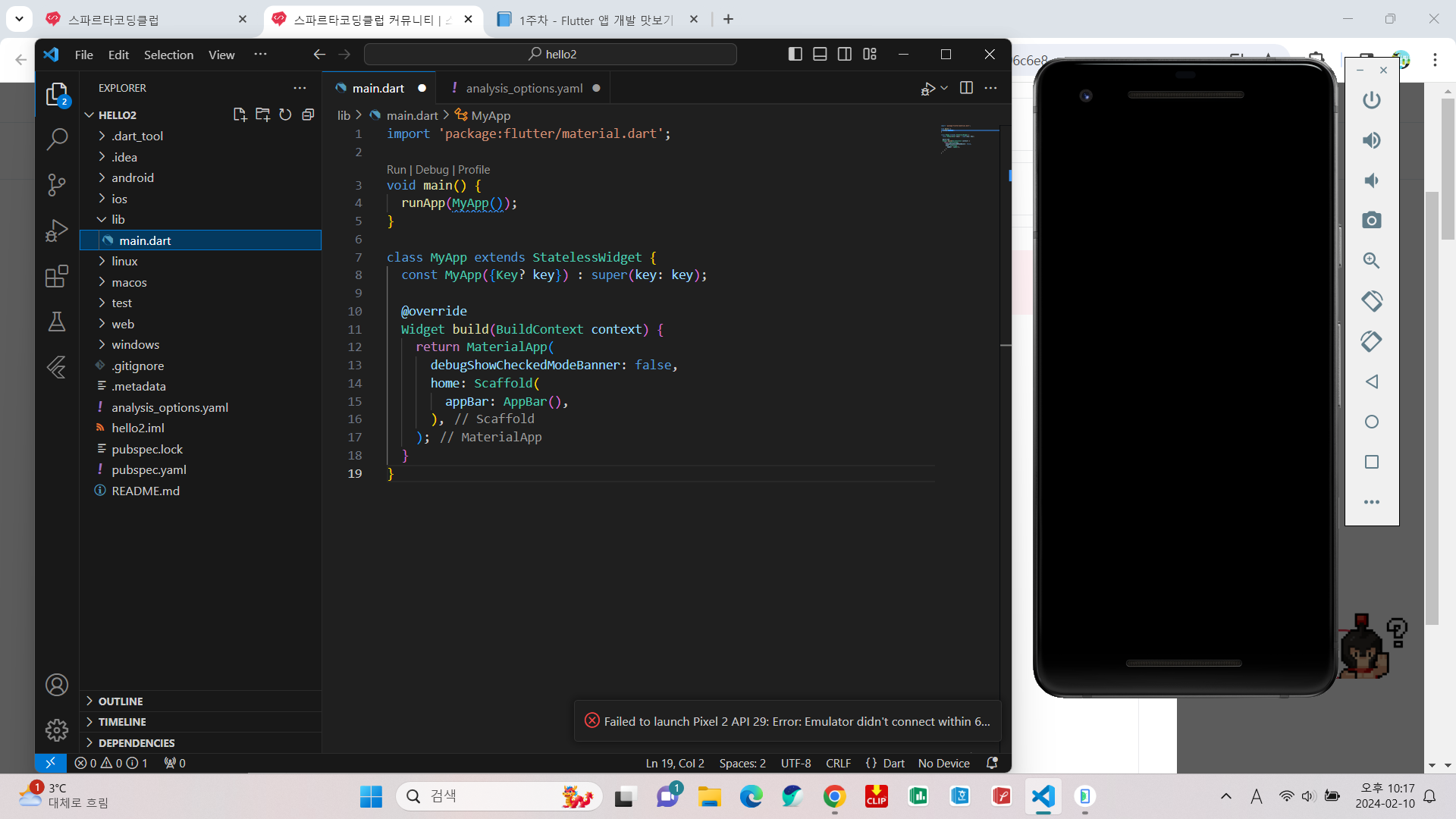Open the Selection menu

[168, 55]
